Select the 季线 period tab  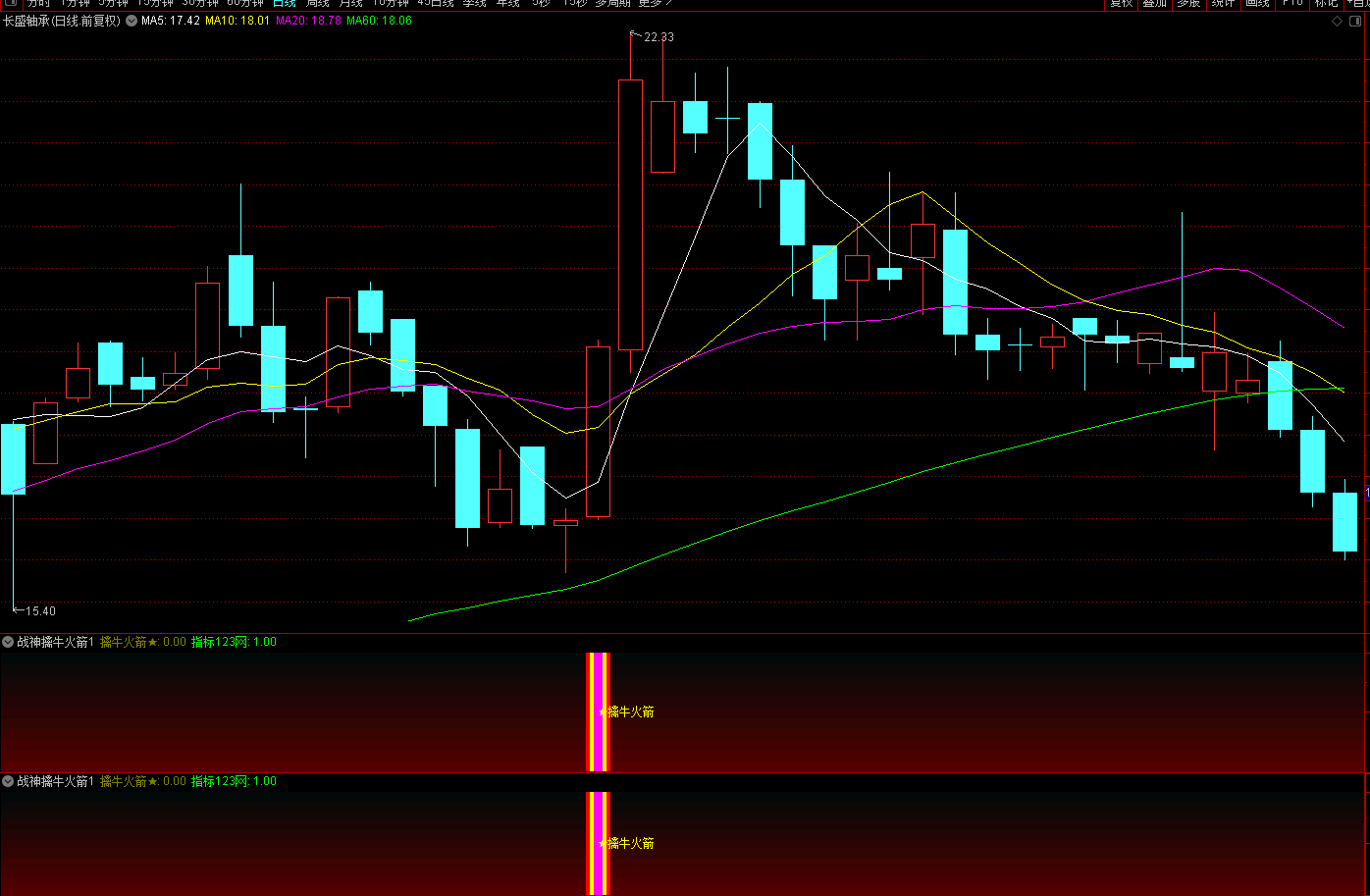point(475,3)
